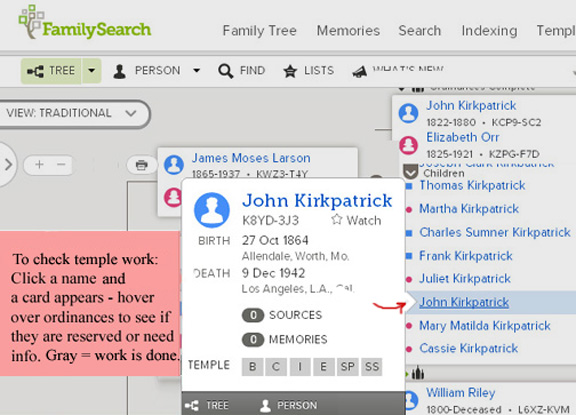
Task: Click John Kirkpatrick title in card
Action: 317,201
